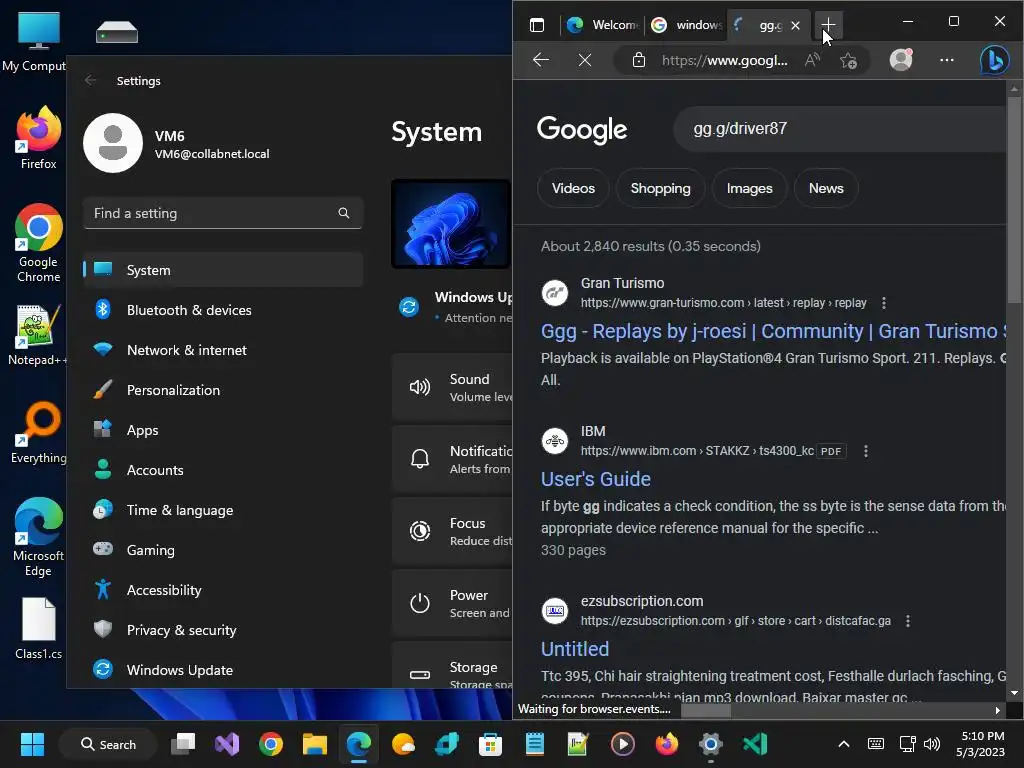Open Privacy & security settings
The width and height of the screenshot is (1024, 768).
(x=223, y=630)
